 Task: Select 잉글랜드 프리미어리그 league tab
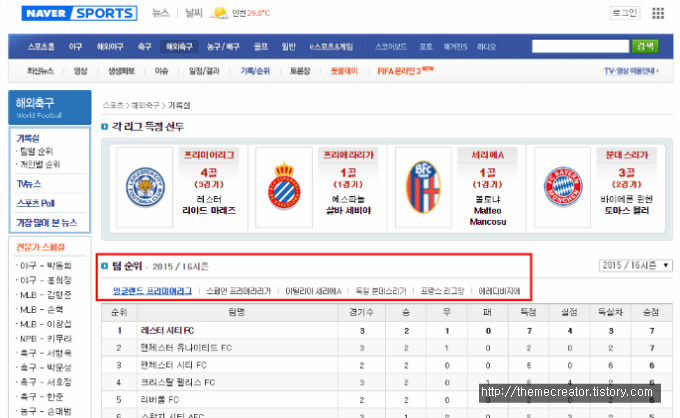pyautogui.click(x=152, y=291)
